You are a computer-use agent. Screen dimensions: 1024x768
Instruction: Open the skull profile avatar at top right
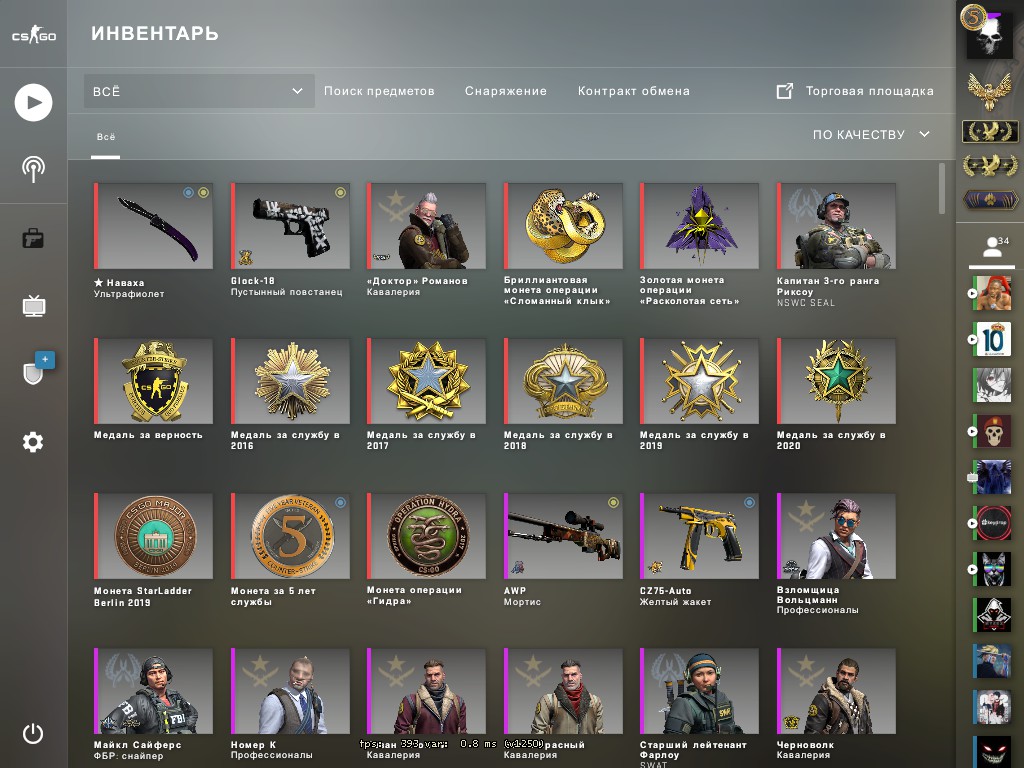coord(989,33)
